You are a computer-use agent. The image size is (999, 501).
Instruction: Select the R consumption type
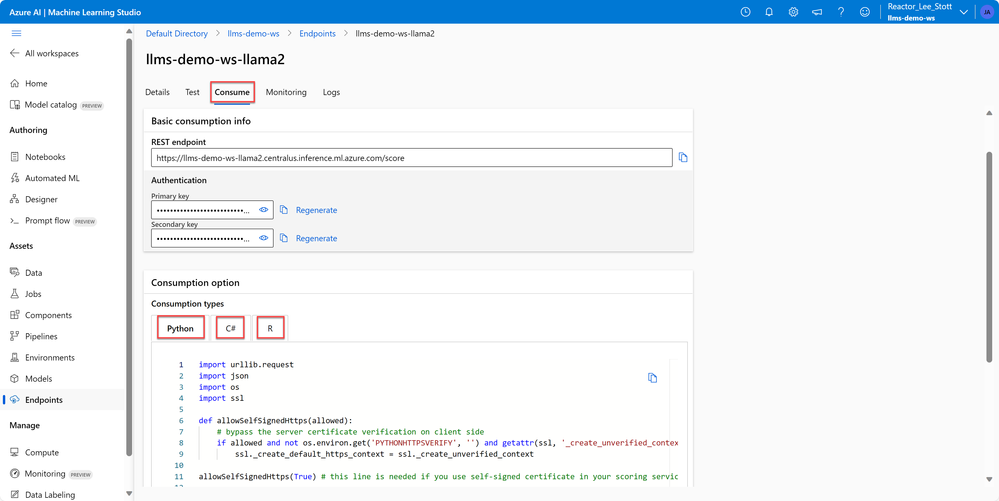coord(270,329)
